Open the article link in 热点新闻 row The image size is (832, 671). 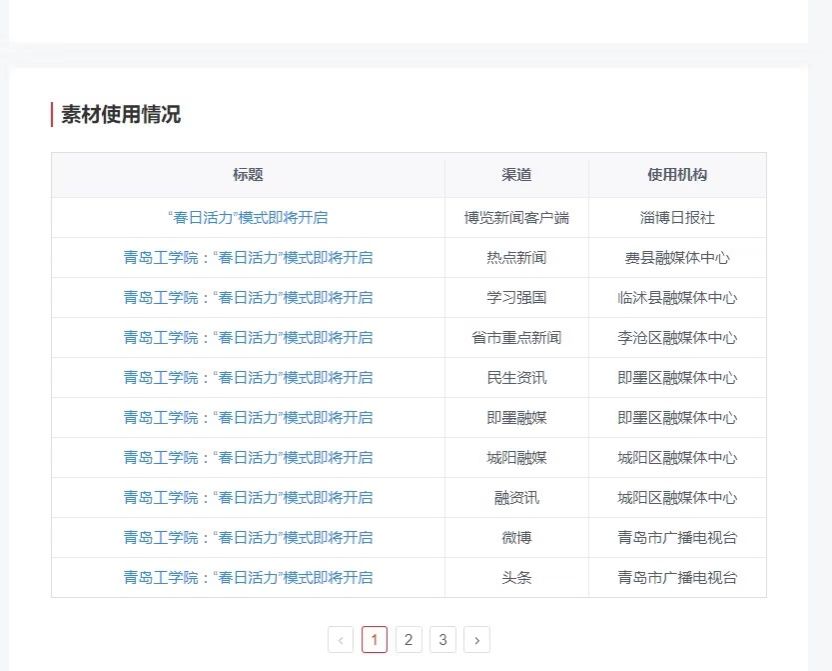248,257
